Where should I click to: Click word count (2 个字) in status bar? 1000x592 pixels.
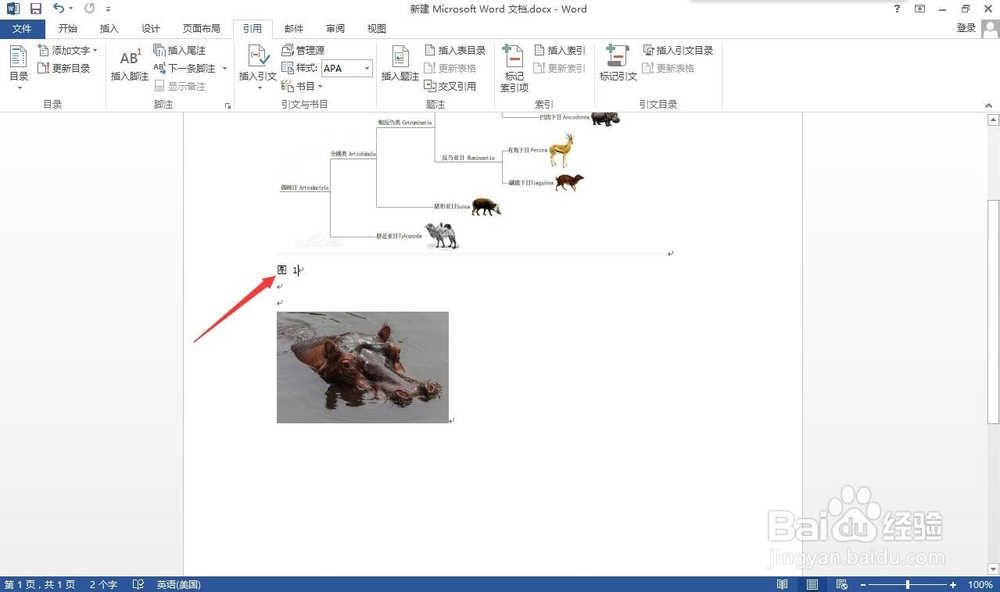point(103,584)
